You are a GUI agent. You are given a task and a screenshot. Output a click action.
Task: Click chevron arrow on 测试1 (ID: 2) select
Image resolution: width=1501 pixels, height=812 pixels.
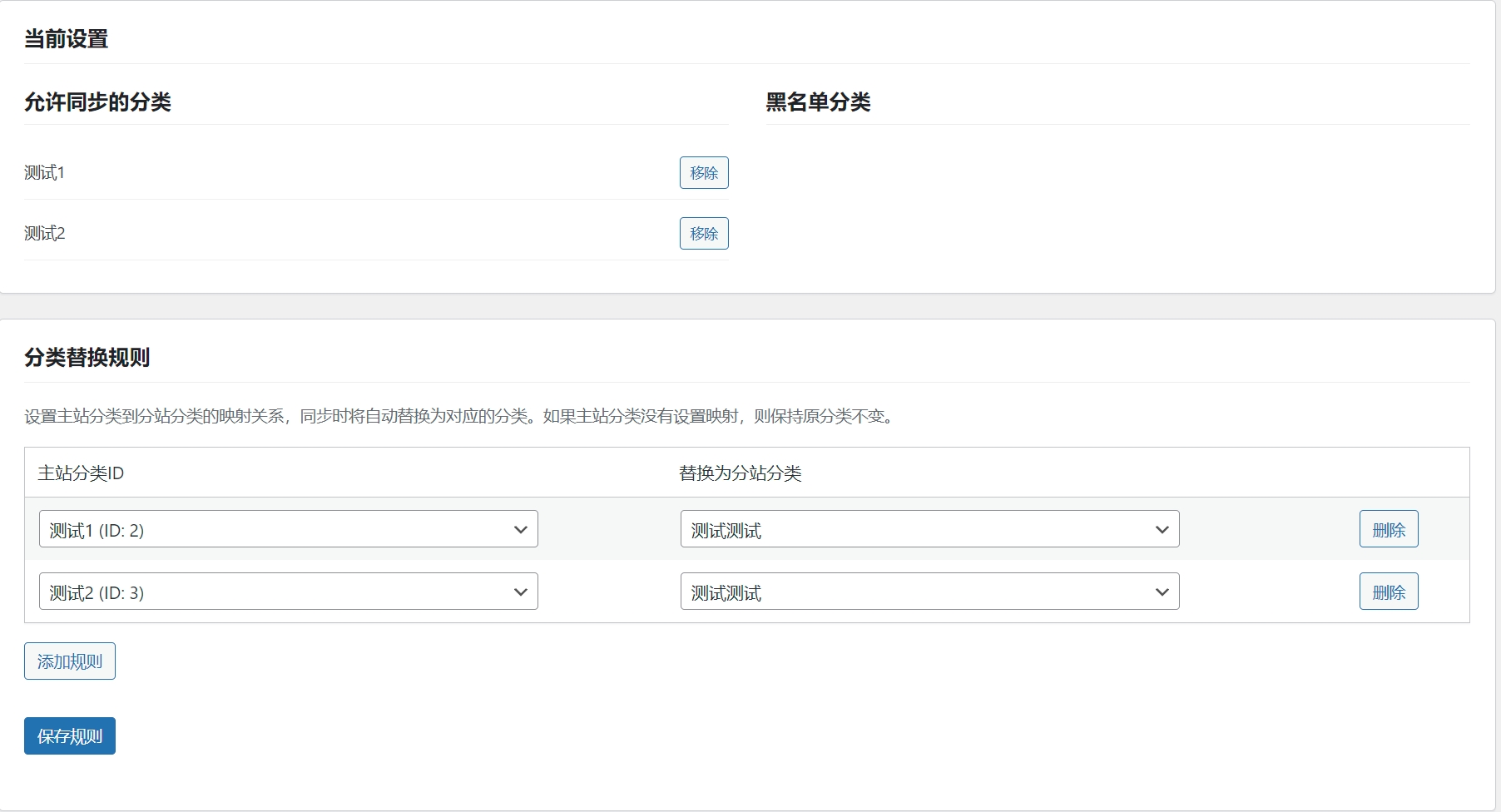pos(521,529)
